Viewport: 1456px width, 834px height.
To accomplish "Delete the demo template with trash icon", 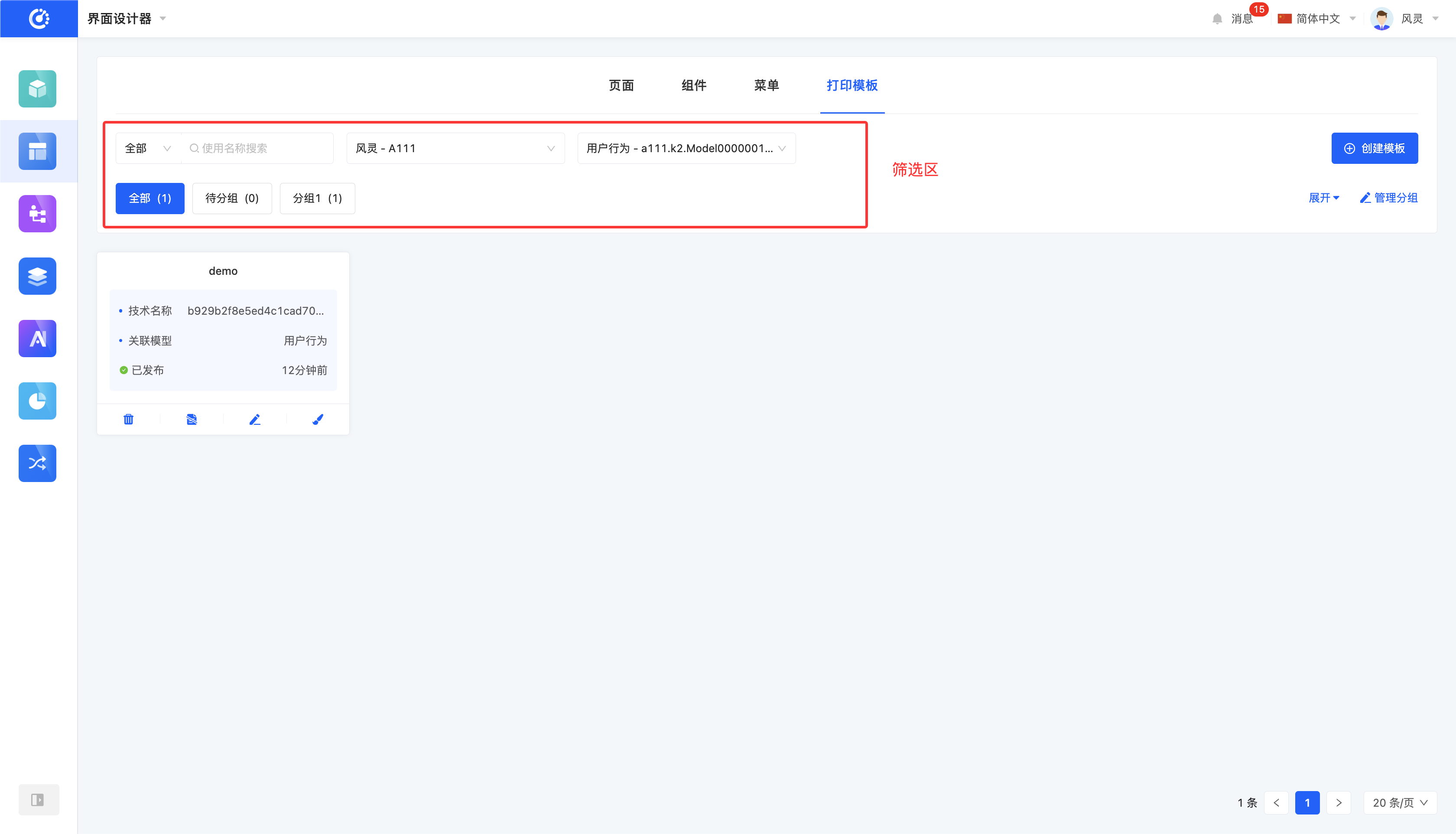I will pos(128,419).
